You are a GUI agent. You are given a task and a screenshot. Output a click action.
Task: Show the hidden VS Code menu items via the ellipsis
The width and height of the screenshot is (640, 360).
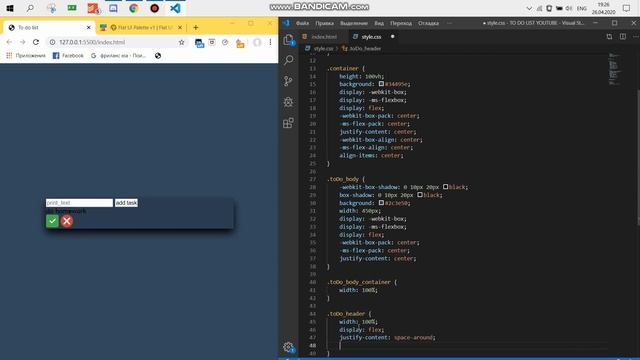449,23
